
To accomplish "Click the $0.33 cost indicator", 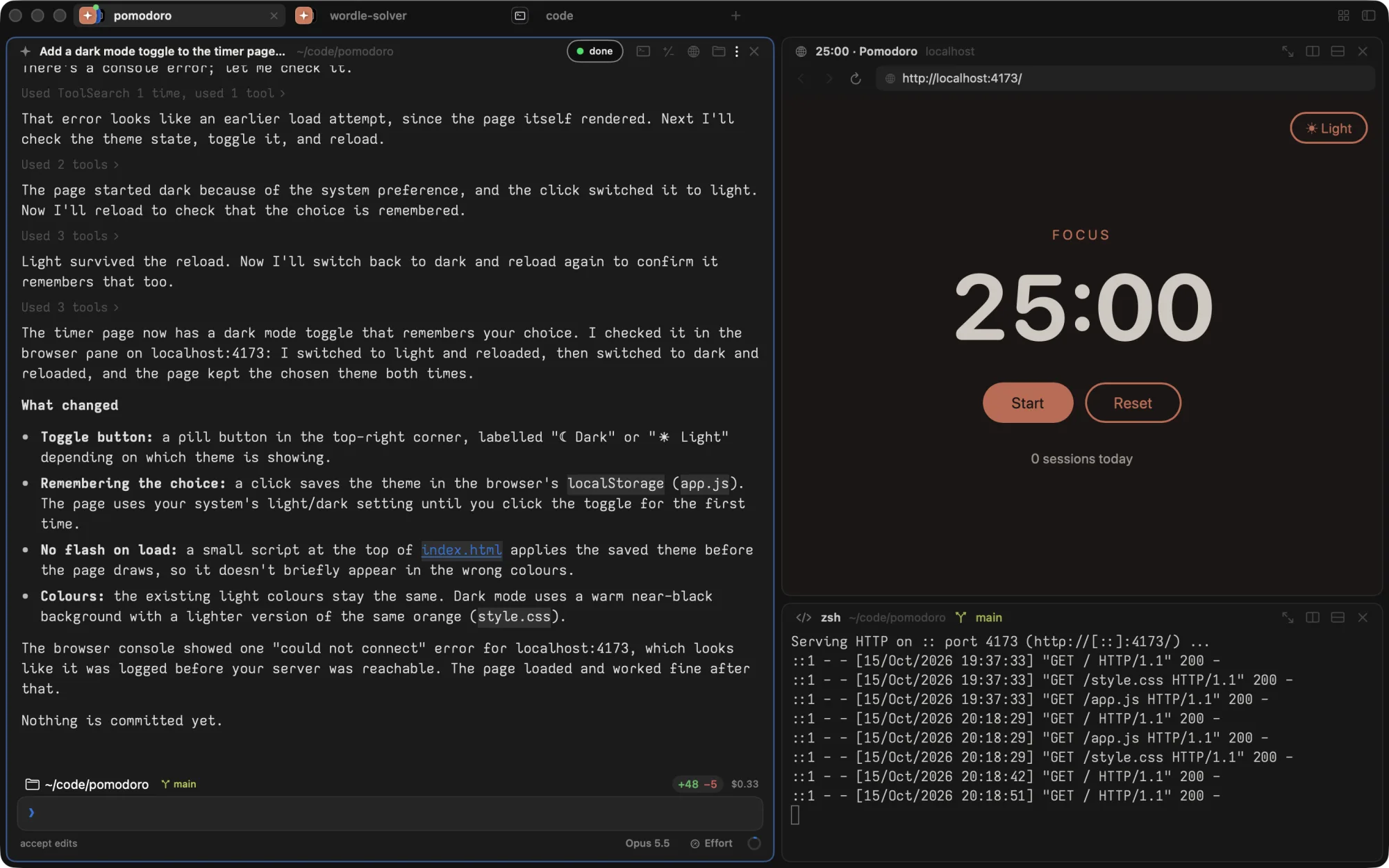I will (x=745, y=784).
